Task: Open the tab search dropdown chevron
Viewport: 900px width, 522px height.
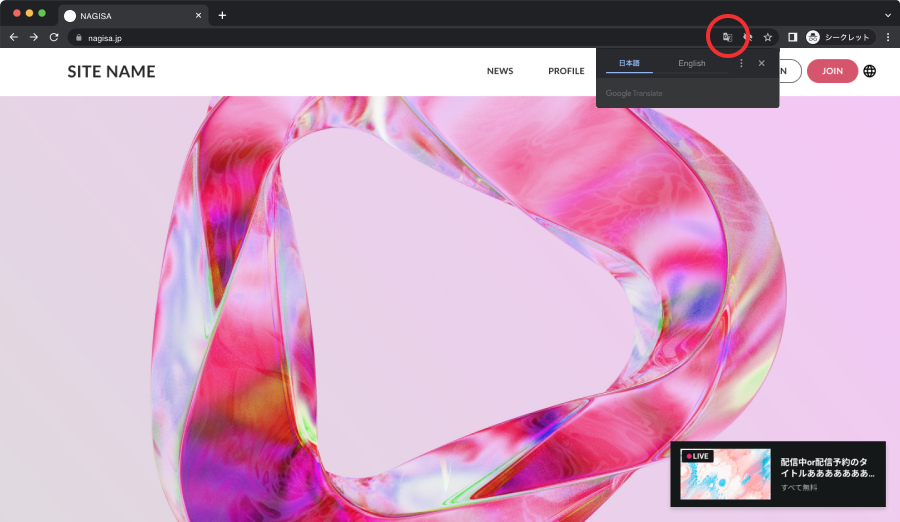Action: tap(888, 16)
